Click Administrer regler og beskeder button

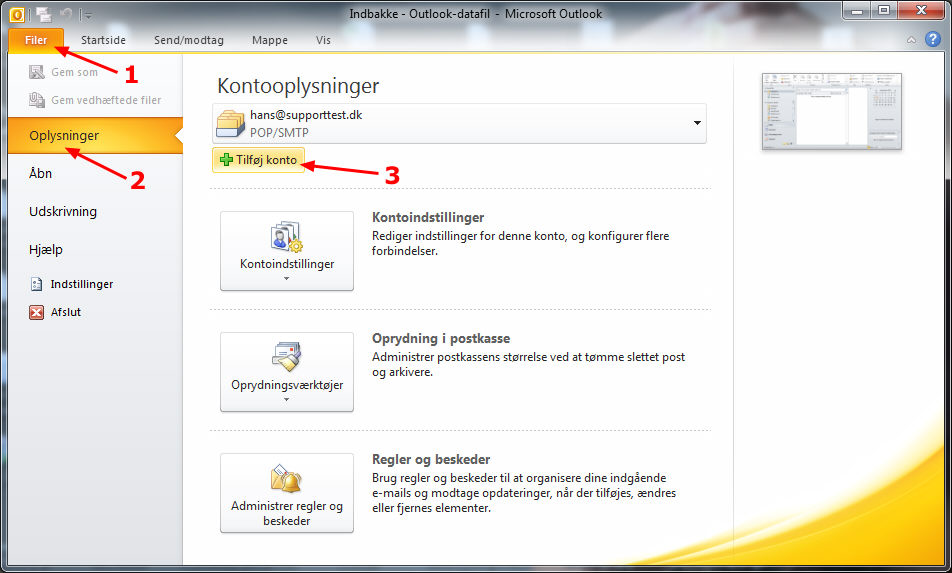(287, 493)
